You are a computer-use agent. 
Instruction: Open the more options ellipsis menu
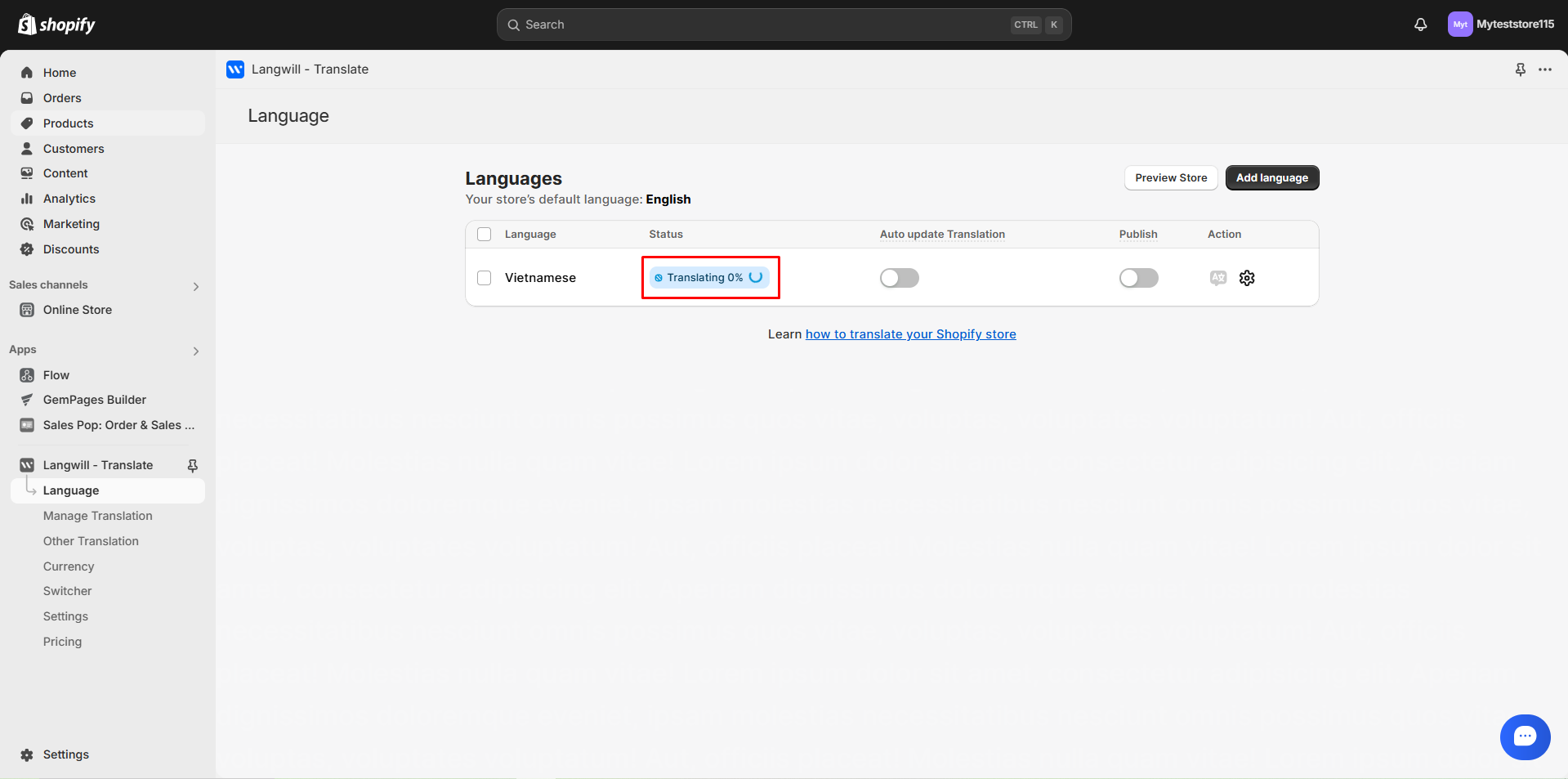pyautogui.click(x=1546, y=69)
